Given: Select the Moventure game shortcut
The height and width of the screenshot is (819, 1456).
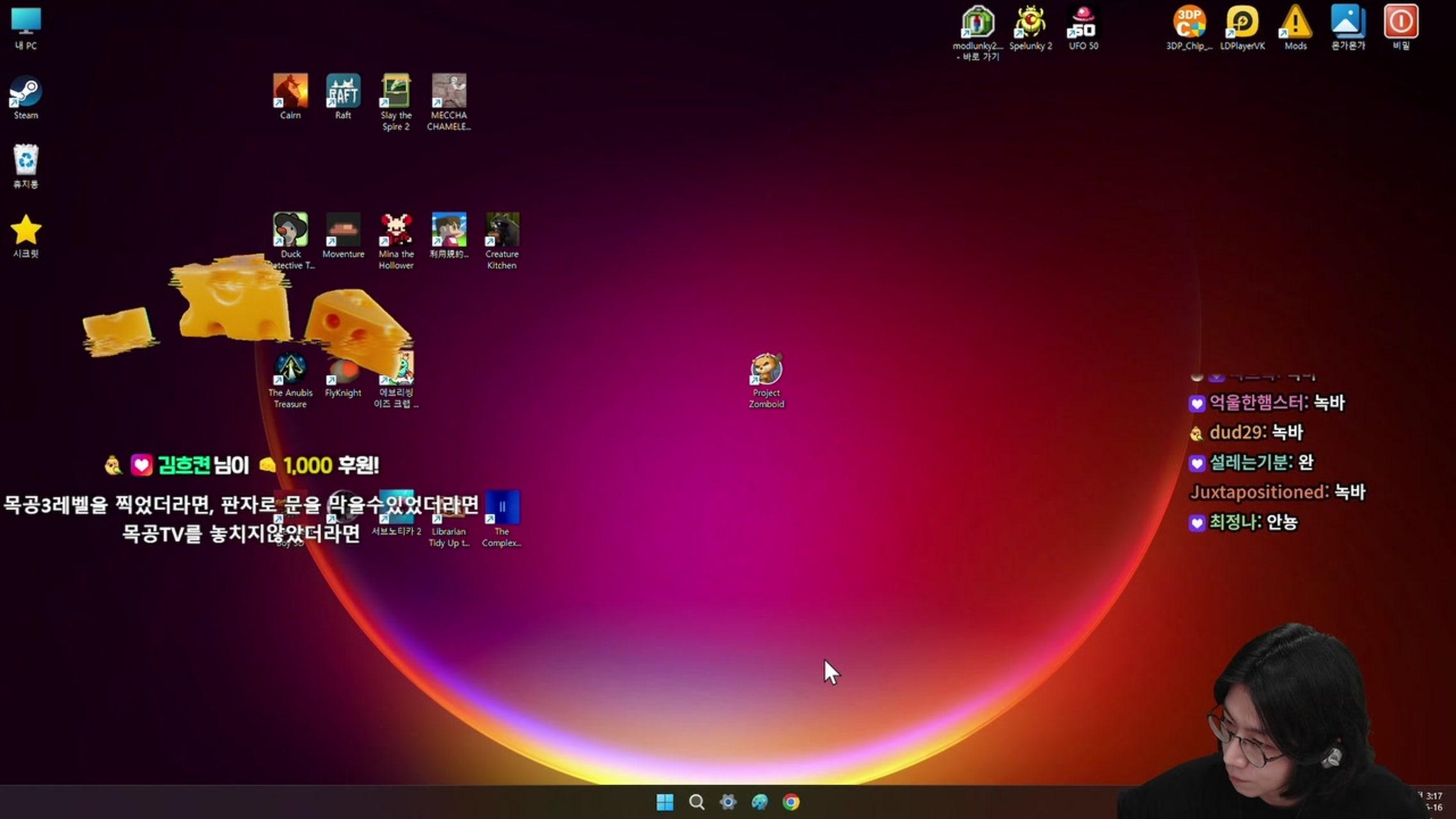Looking at the screenshot, I should 344,236.
